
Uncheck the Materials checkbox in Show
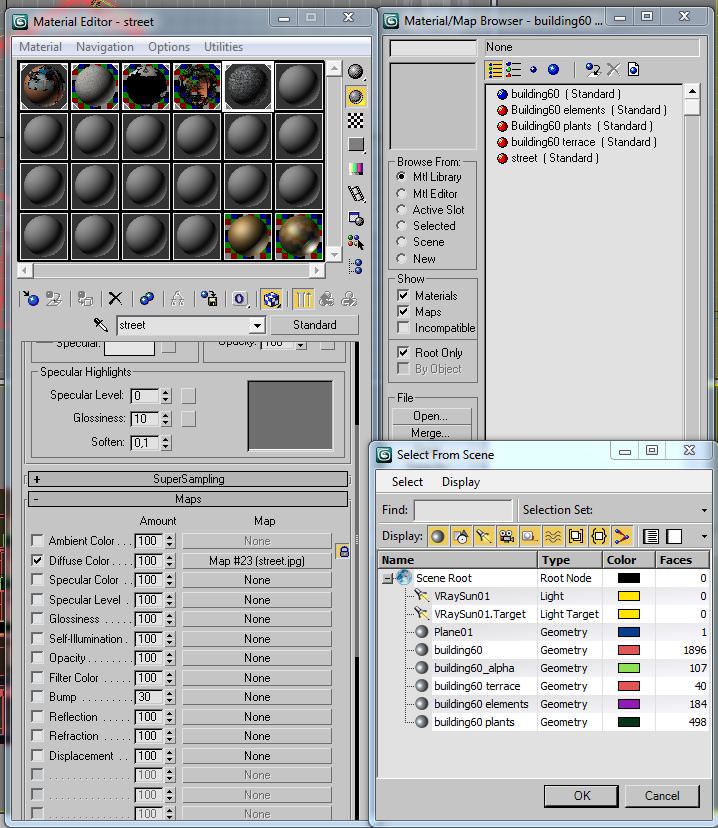(x=403, y=295)
